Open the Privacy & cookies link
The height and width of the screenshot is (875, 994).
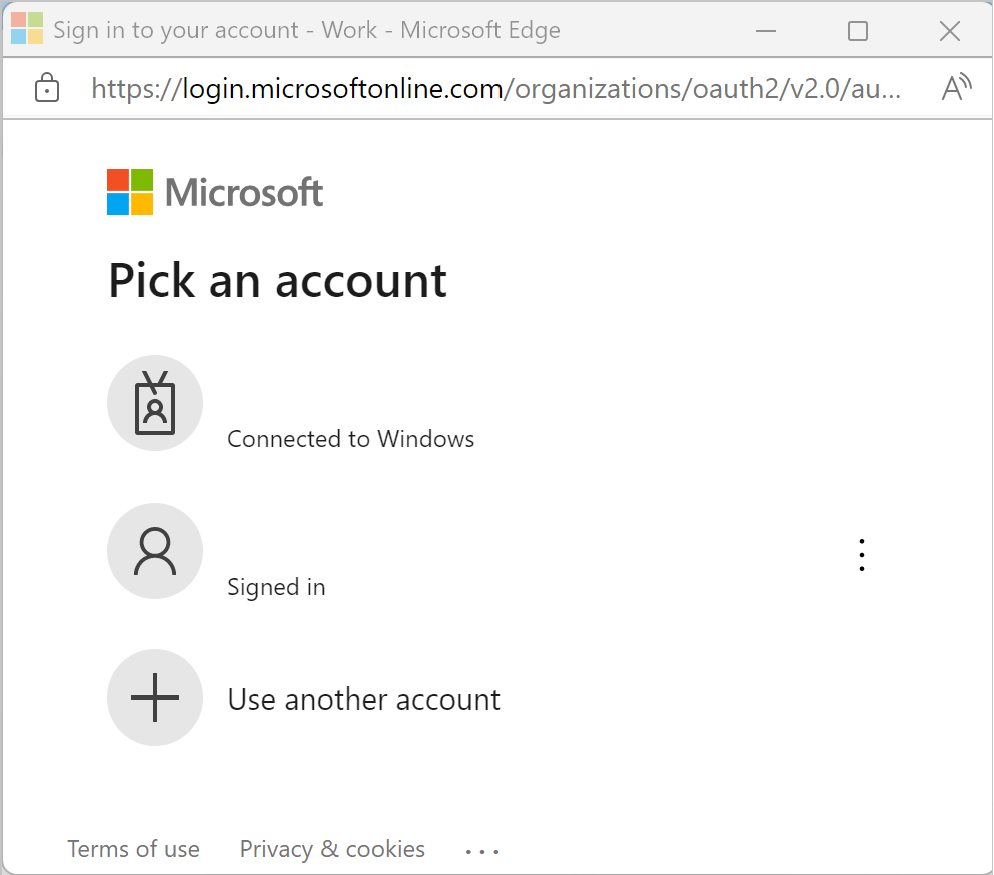331,848
